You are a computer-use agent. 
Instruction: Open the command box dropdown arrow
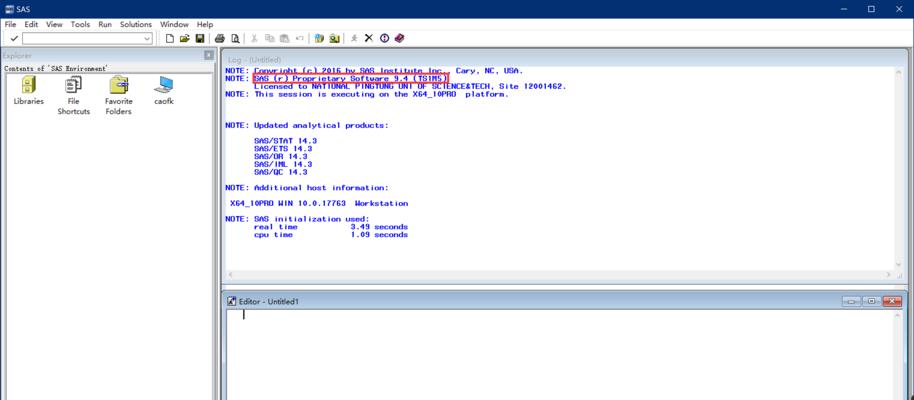[x=147, y=38]
